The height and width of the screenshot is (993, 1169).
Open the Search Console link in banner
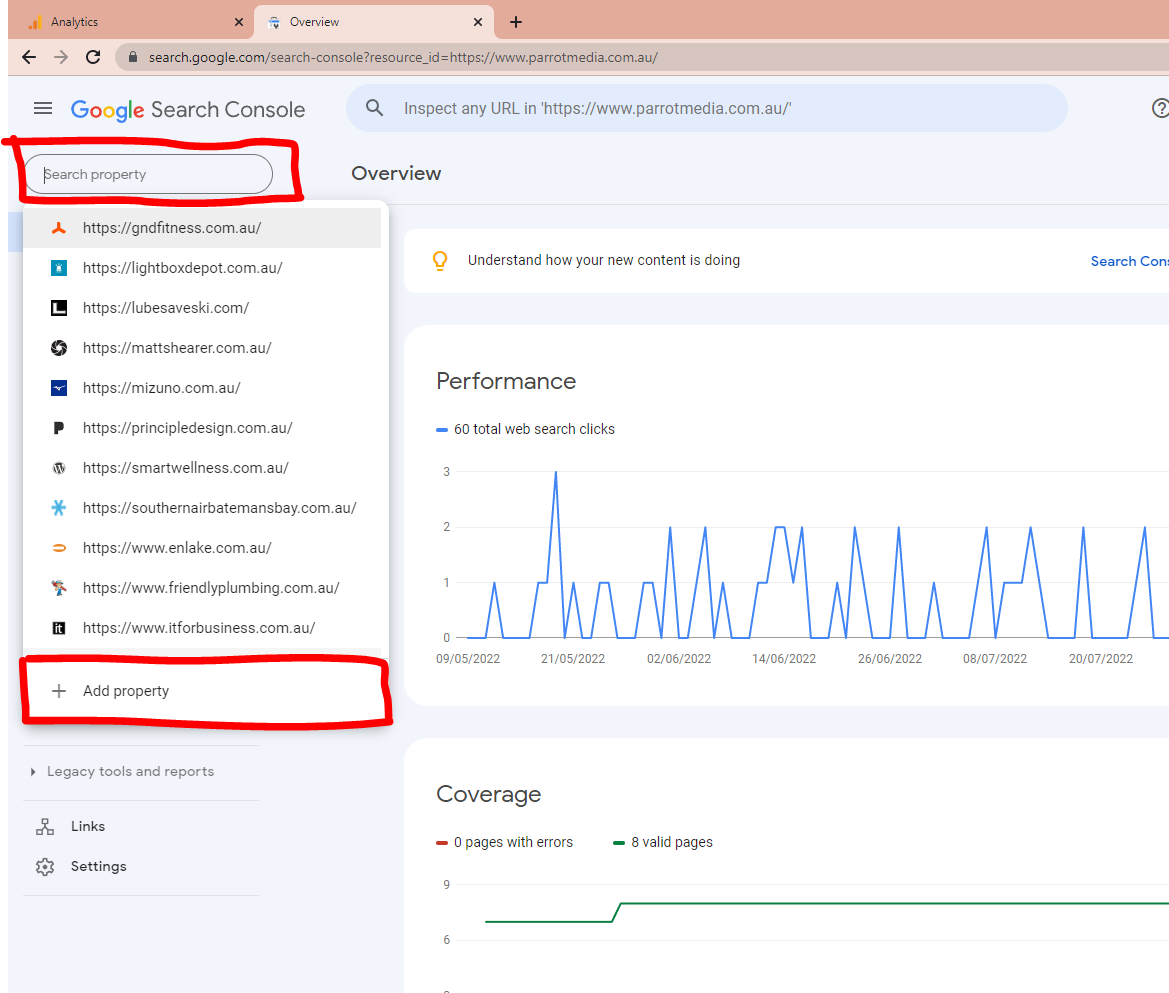1129,261
